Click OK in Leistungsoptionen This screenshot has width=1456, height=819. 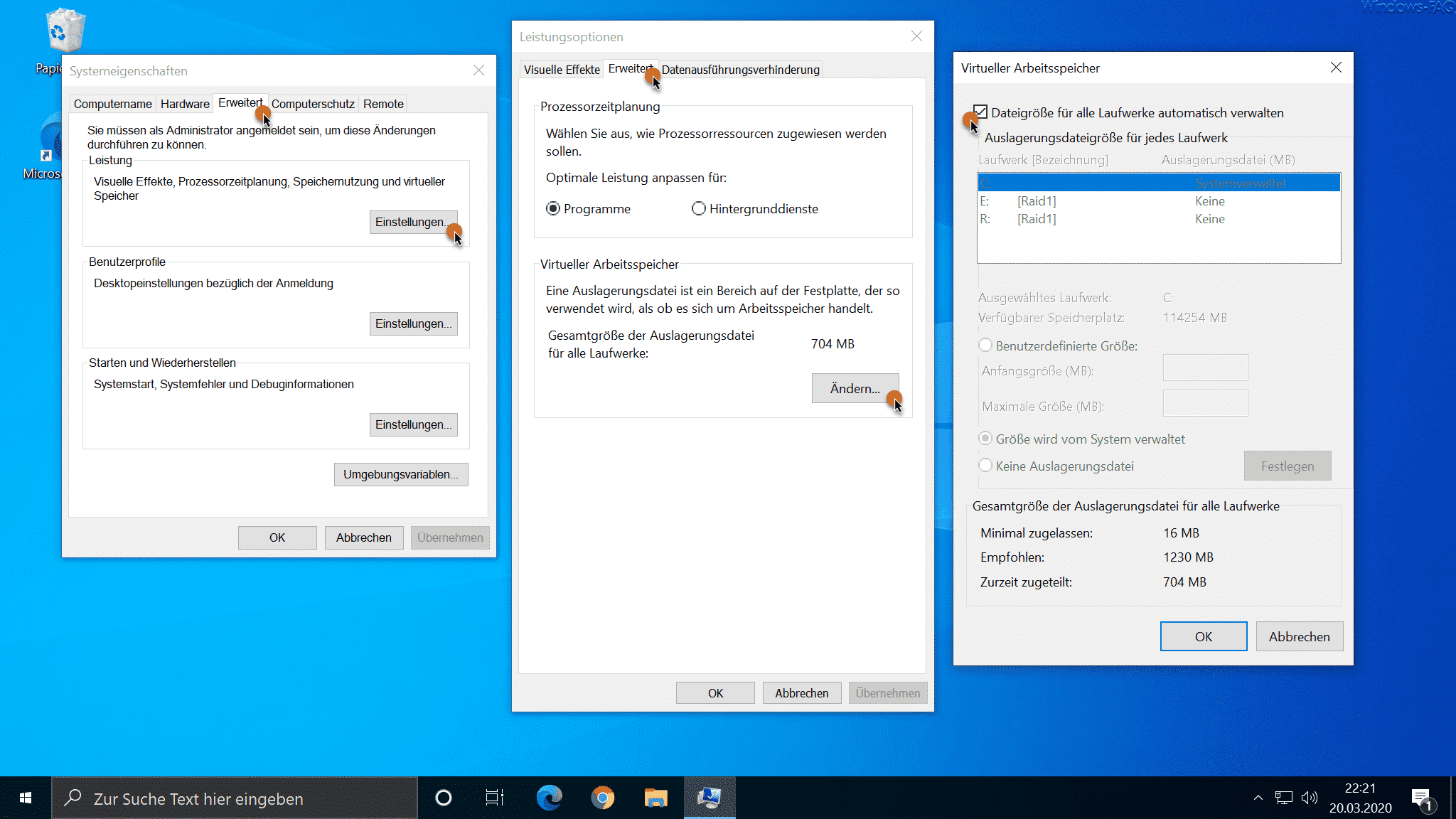point(715,693)
